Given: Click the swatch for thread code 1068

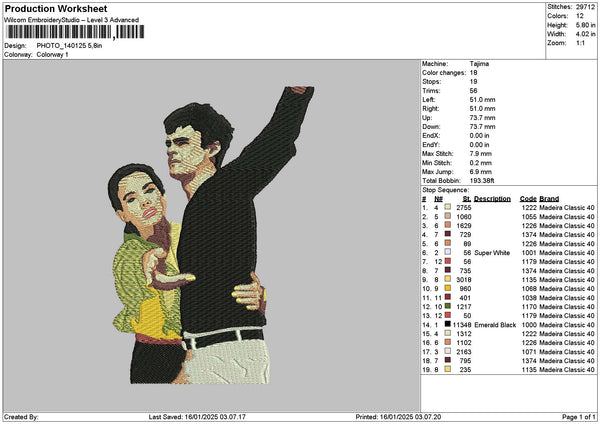Looking at the screenshot, I should 447,288.
